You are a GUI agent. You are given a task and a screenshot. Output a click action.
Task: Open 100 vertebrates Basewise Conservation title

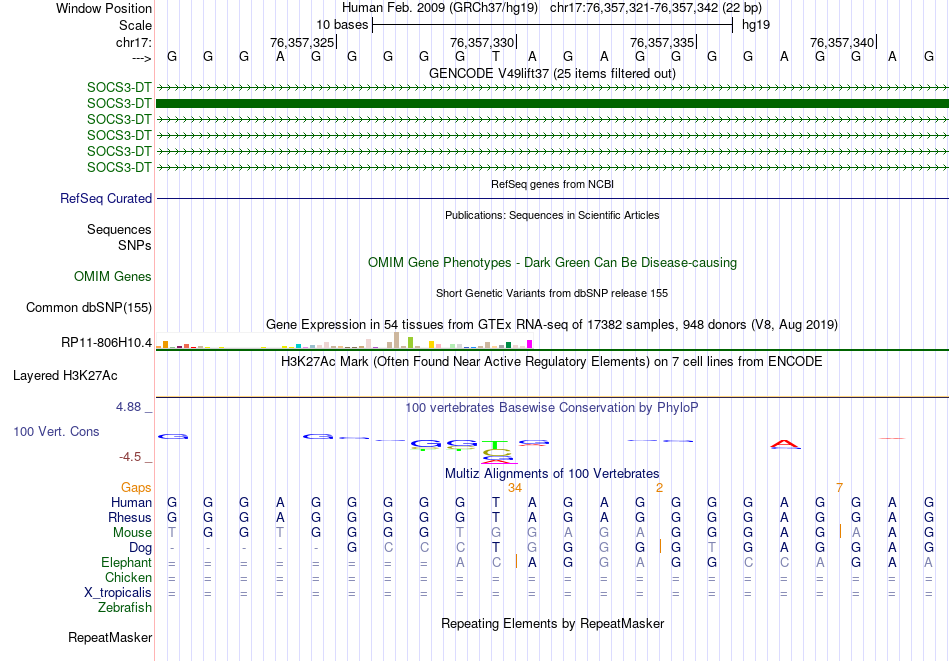tap(552, 407)
